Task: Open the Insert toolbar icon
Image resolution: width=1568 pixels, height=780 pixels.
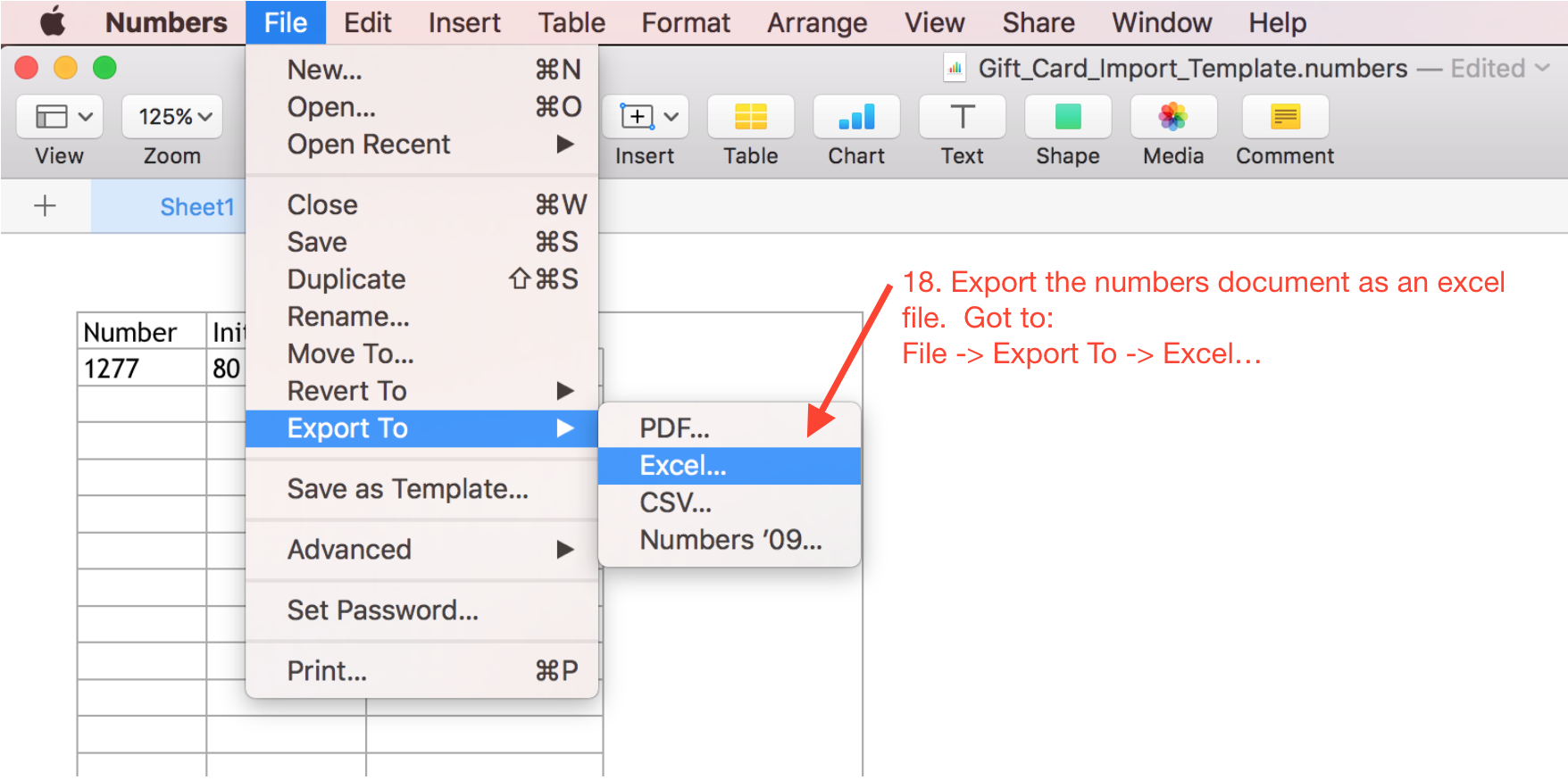Action: [x=646, y=117]
